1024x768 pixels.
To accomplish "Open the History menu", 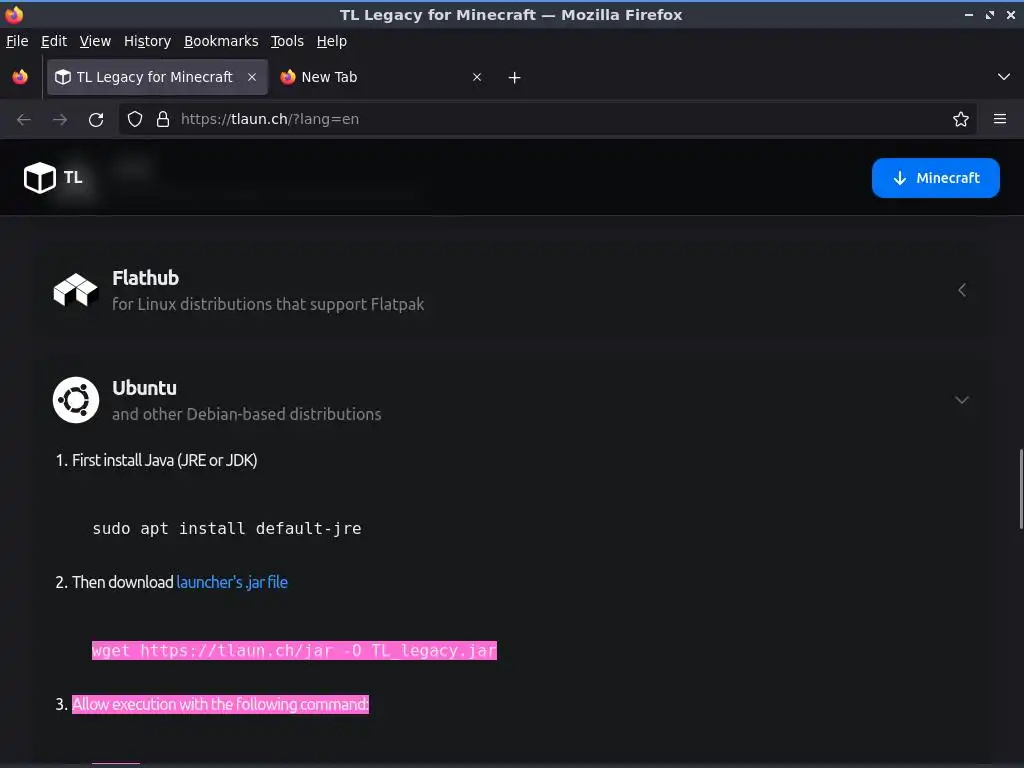I will [148, 41].
